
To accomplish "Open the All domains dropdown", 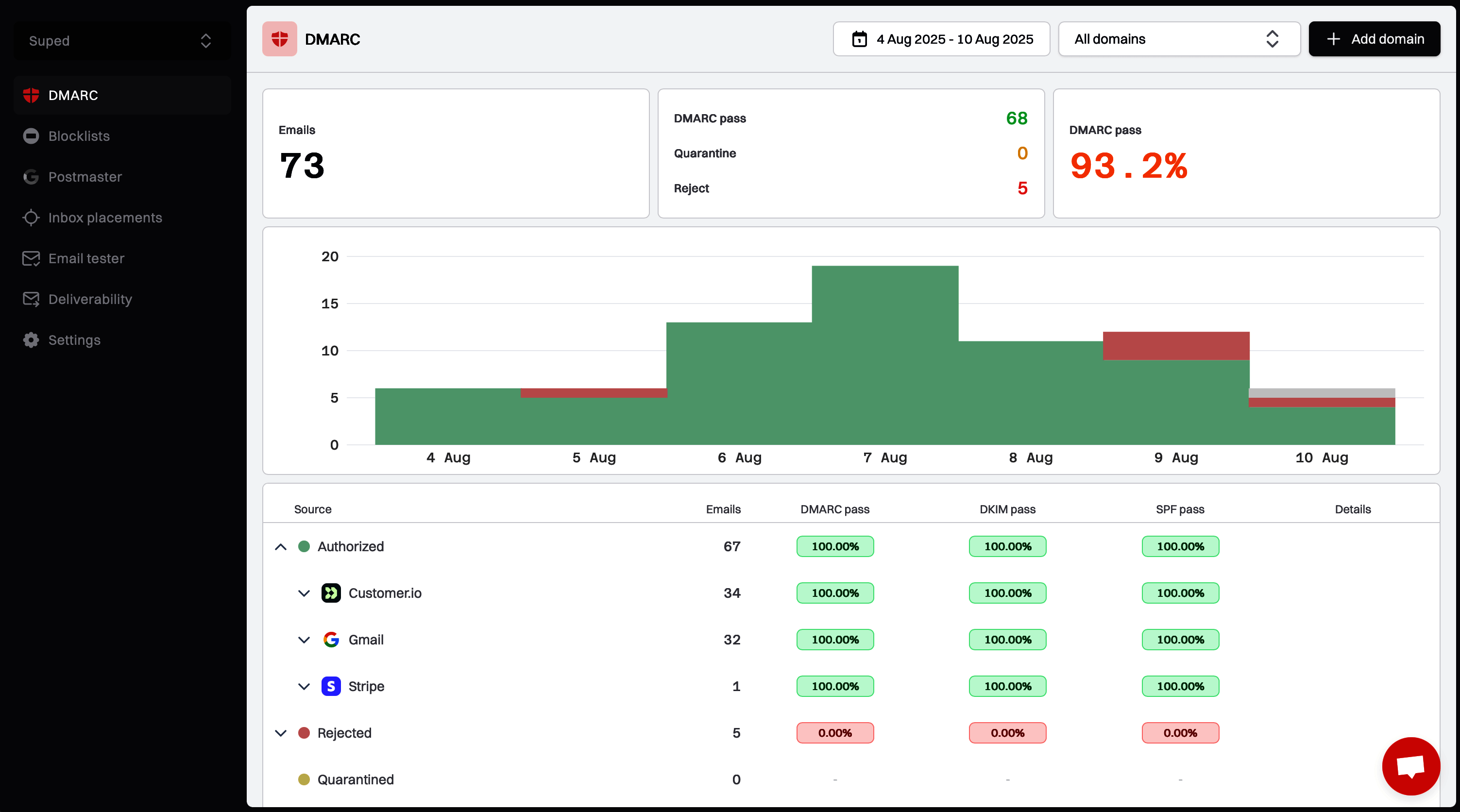I will [1179, 39].
